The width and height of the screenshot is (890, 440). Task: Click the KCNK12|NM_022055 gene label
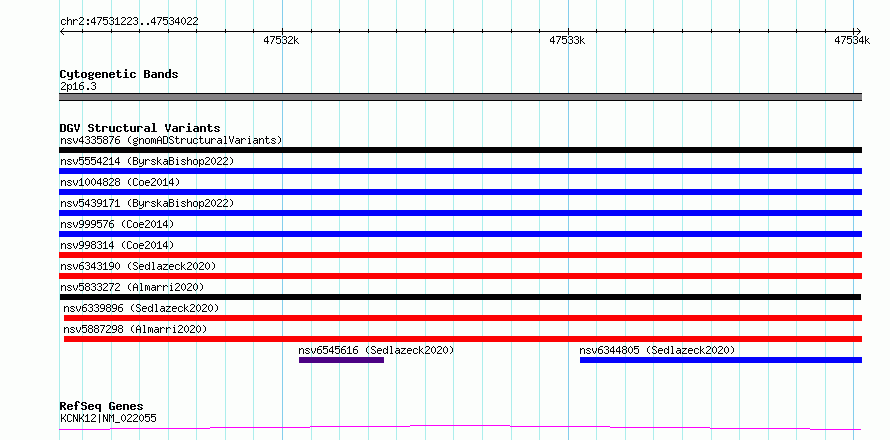(x=108, y=419)
